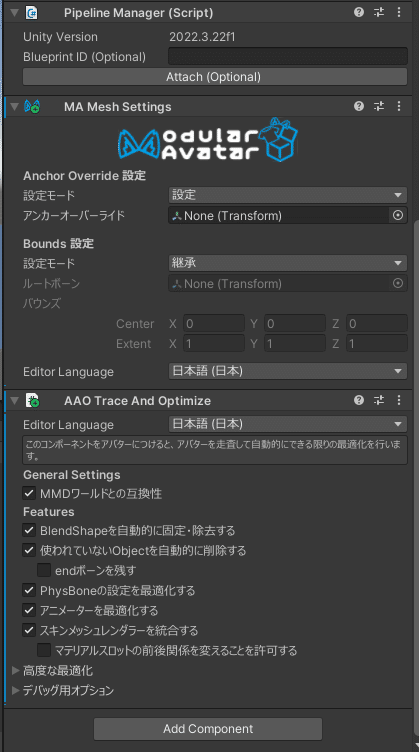419x752 pixels.
Task: Click the Center Y value field
Action: (295, 324)
